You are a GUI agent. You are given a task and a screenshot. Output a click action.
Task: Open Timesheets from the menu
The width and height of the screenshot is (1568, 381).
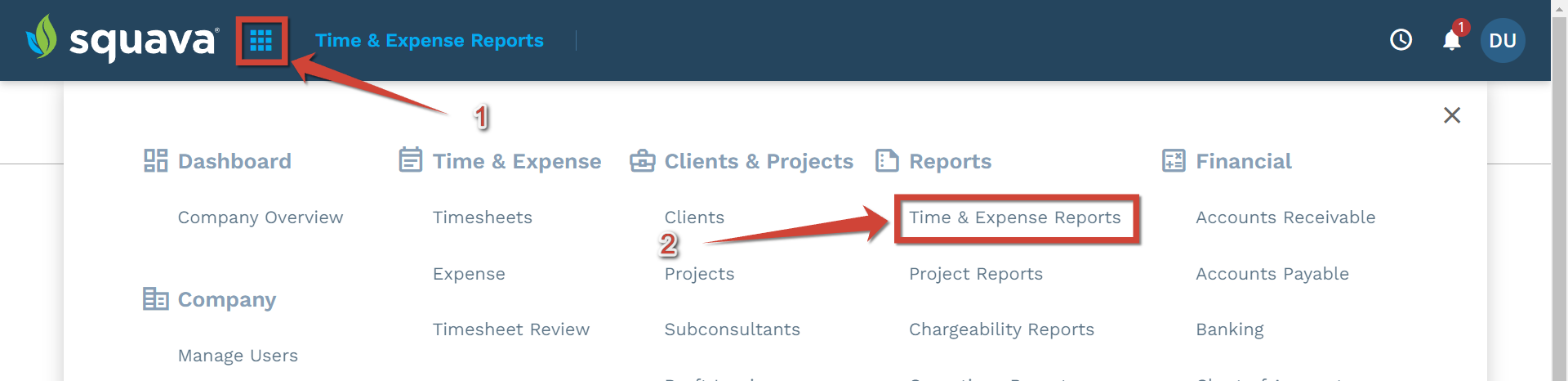click(483, 217)
